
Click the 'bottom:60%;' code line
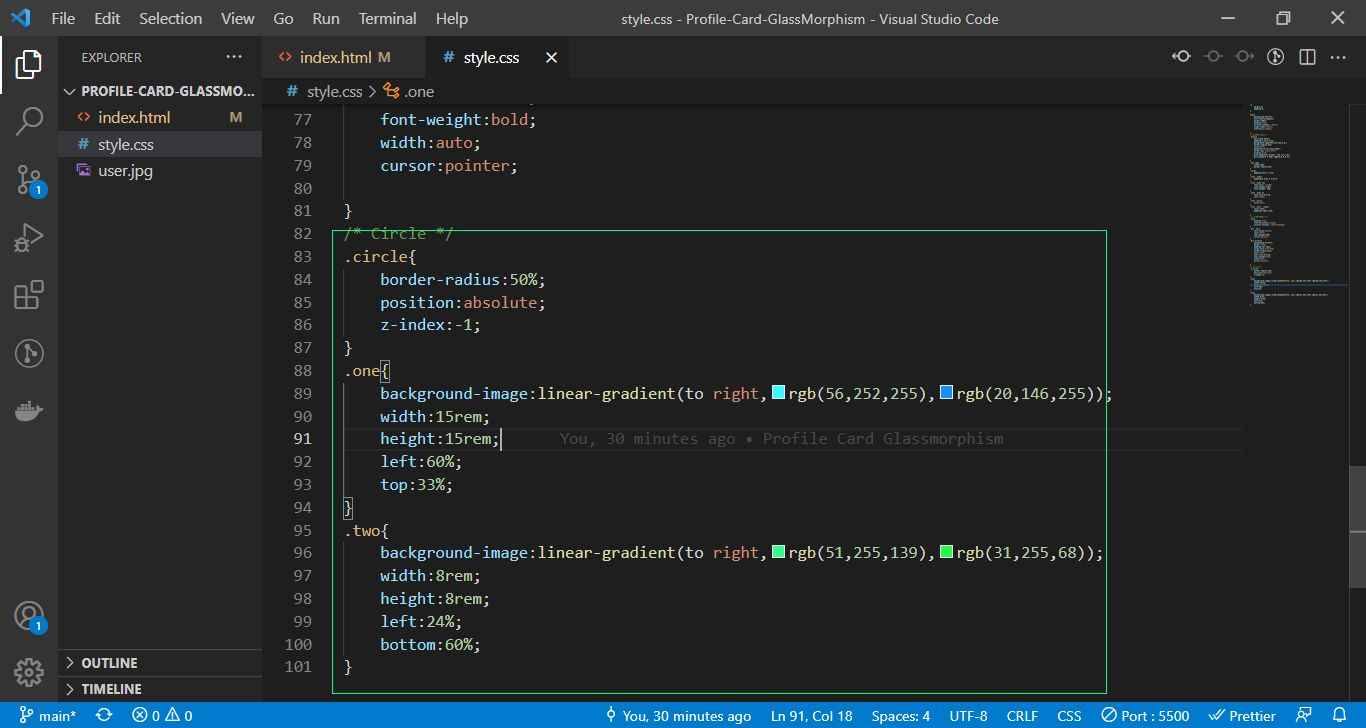pyautogui.click(x=430, y=644)
